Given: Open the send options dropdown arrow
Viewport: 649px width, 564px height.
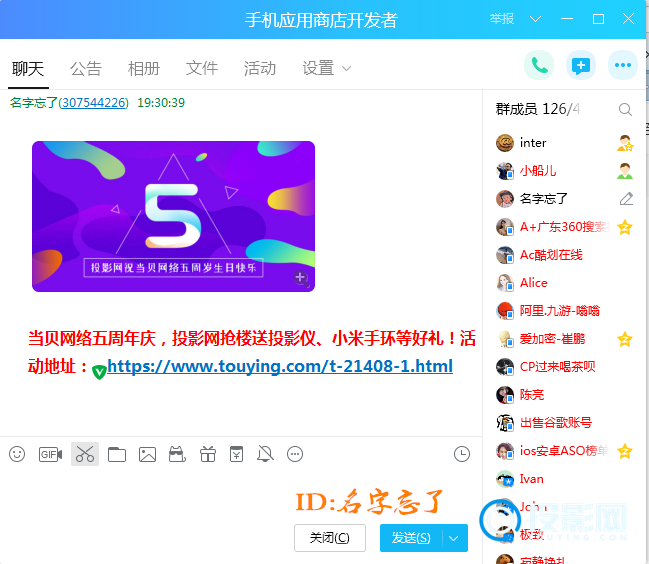Looking at the screenshot, I should coord(454,538).
